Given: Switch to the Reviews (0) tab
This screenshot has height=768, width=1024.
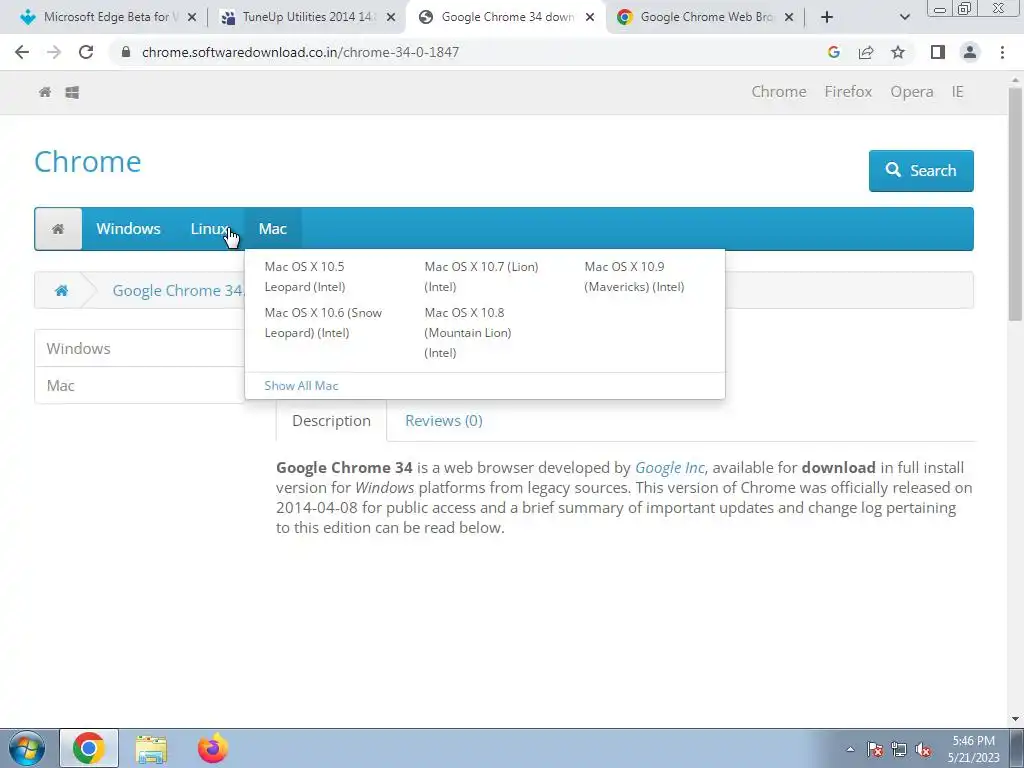Looking at the screenshot, I should pos(443,421).
